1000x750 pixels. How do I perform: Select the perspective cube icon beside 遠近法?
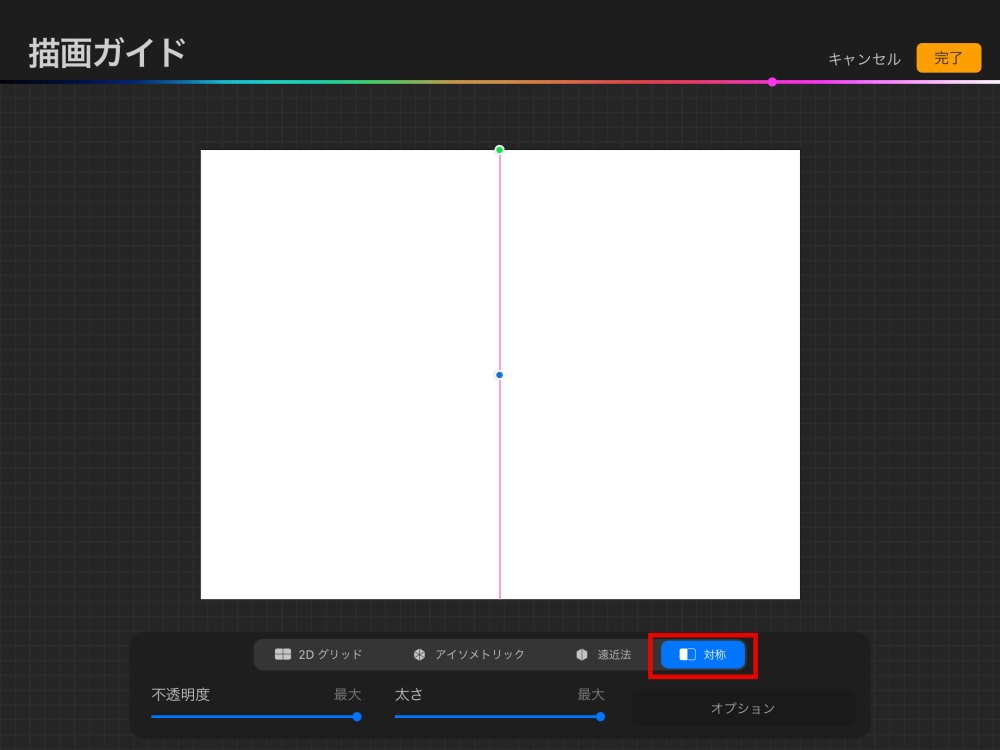pyautogui.click(x=582, y=655)
